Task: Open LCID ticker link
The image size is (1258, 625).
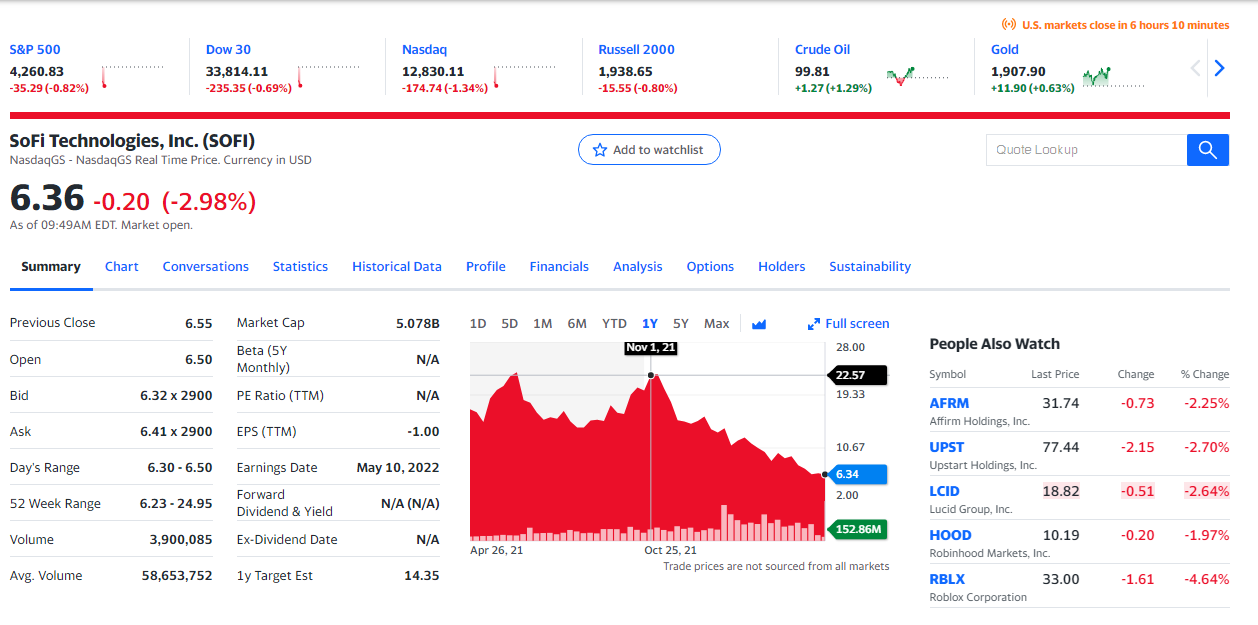Action: (x=945, y=491)
